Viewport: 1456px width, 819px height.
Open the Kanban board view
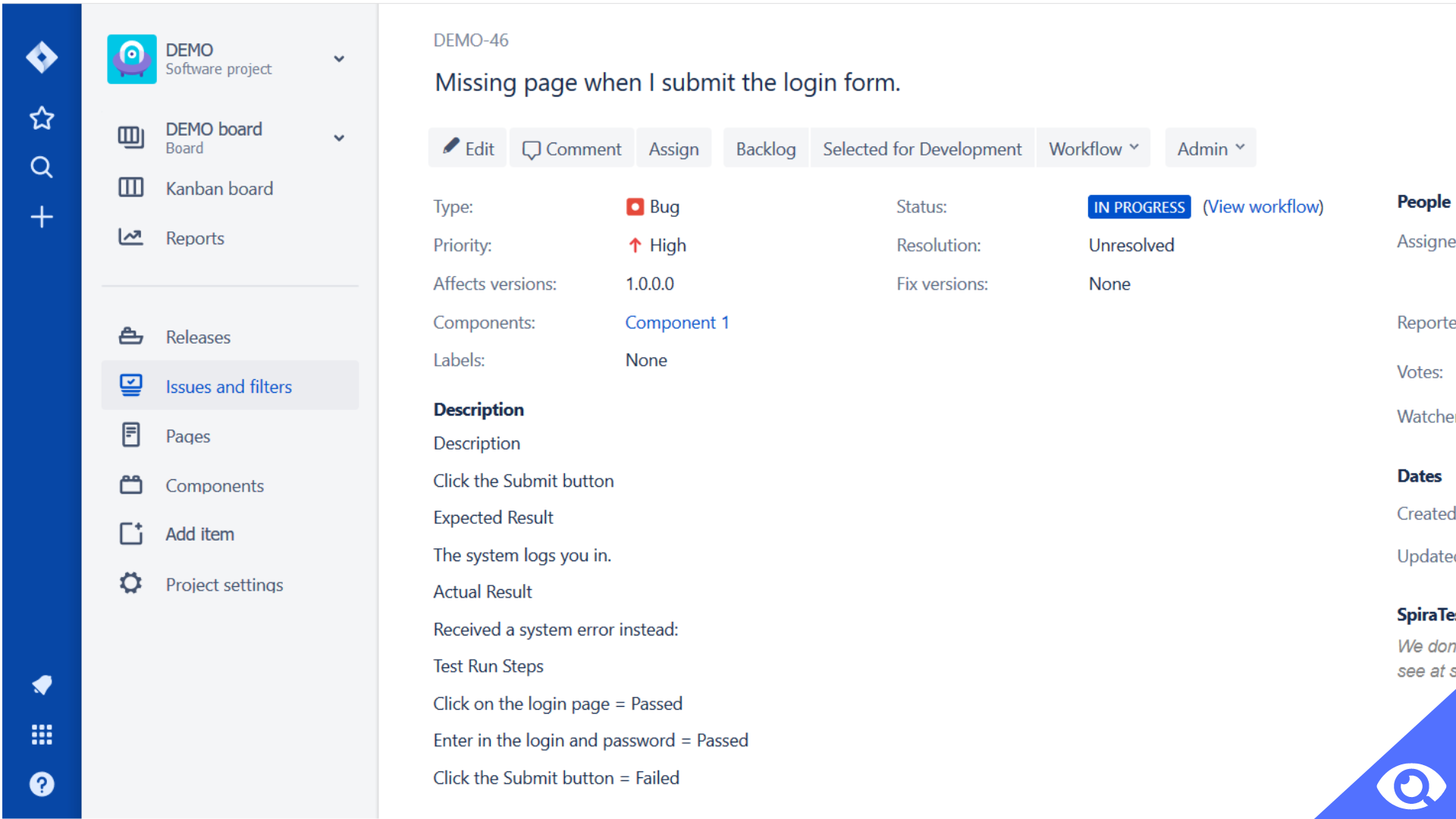(221, 188)
